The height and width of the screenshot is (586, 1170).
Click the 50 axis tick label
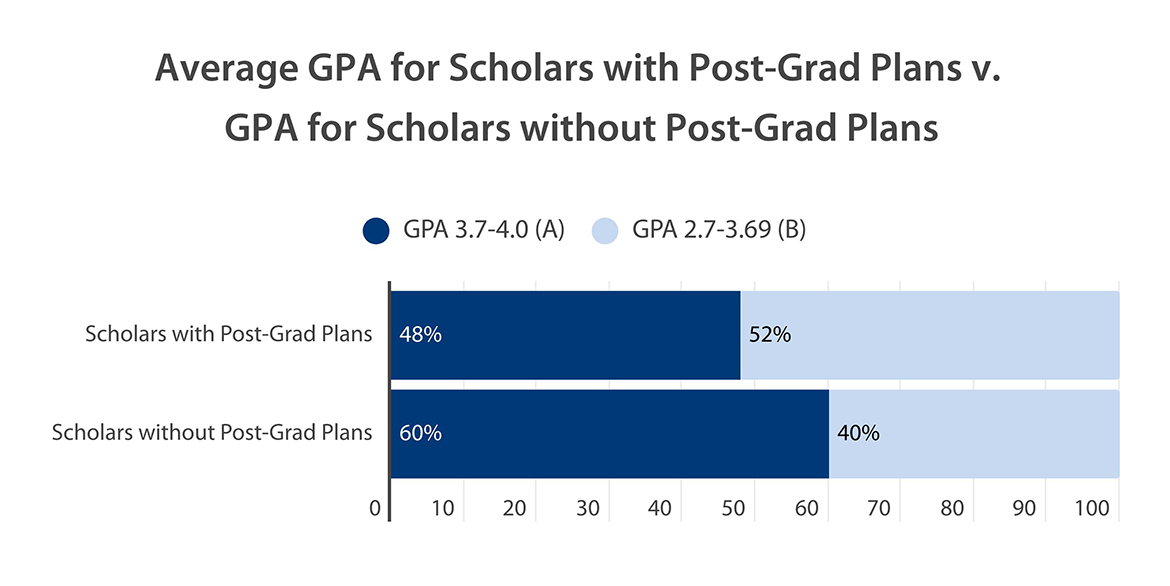(733, 508)
